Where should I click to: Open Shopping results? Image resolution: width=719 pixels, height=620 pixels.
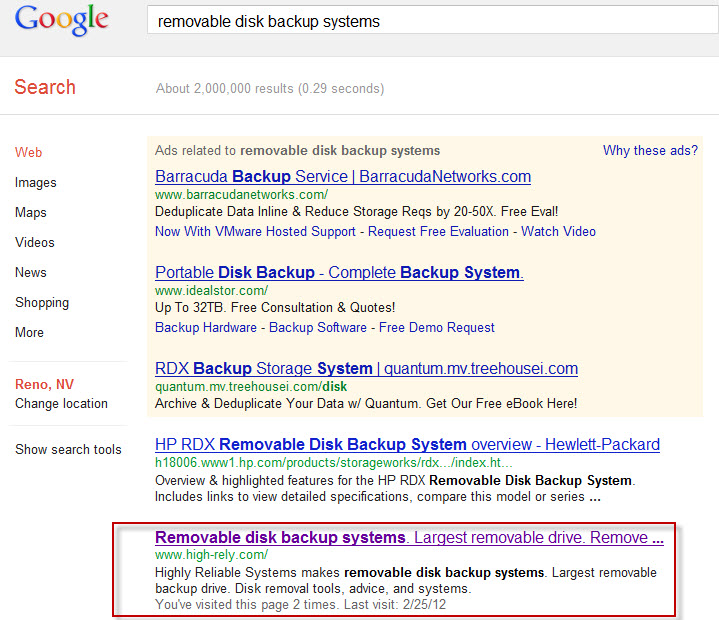tap(42, 303)
